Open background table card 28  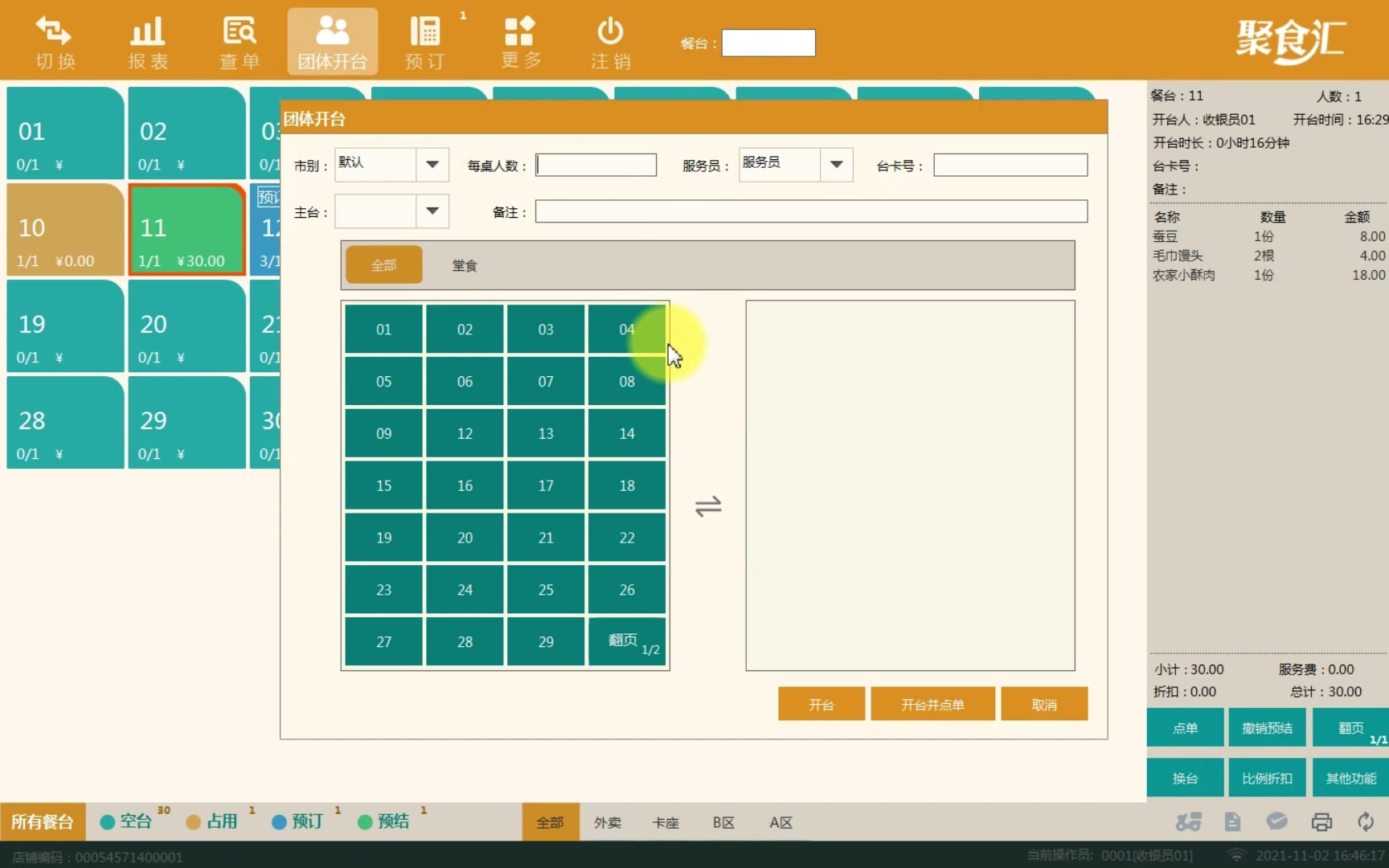tap(66, 423)
